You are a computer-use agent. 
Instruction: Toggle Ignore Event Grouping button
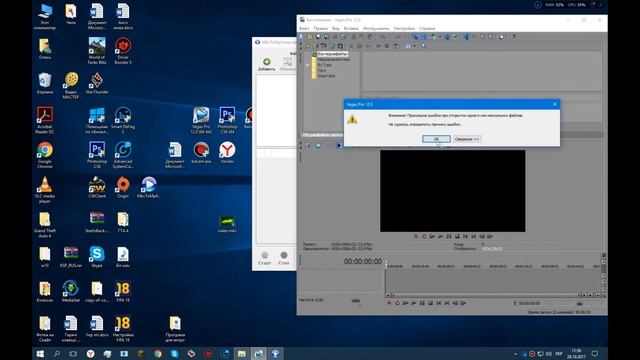[x=456, y=37]
